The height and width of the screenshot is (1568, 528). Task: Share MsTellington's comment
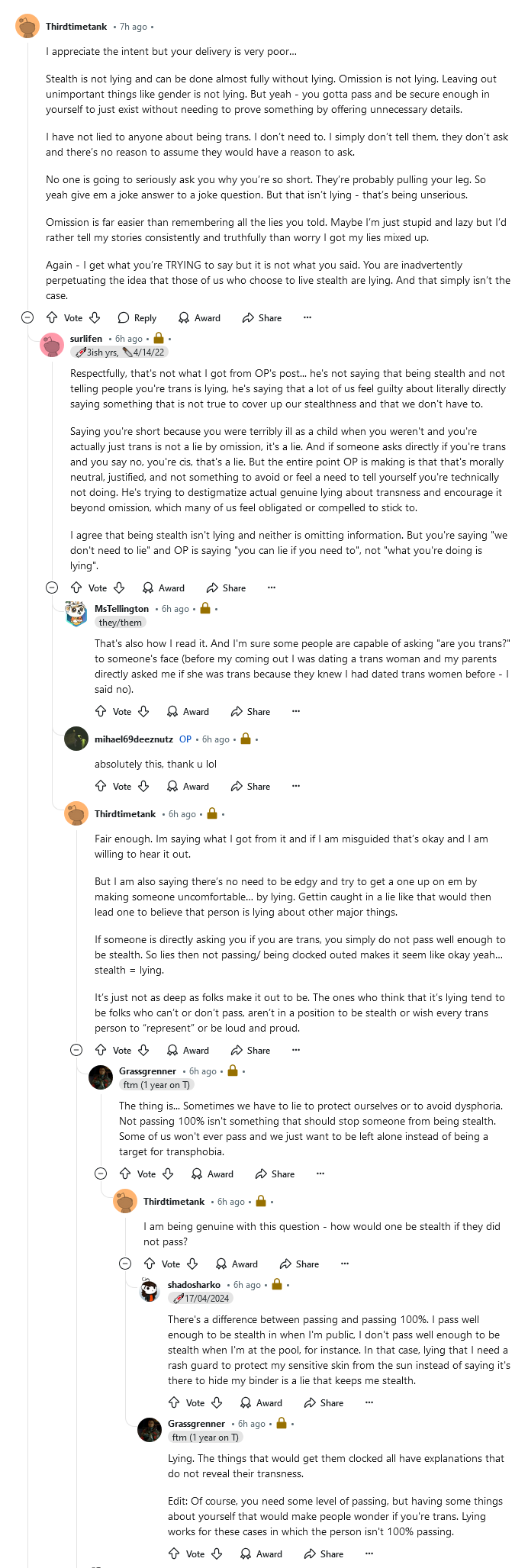(251, 712)
